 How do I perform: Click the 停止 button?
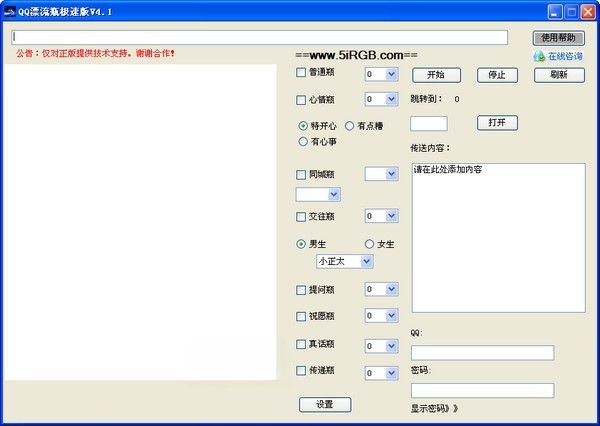(x=497, y=75)
